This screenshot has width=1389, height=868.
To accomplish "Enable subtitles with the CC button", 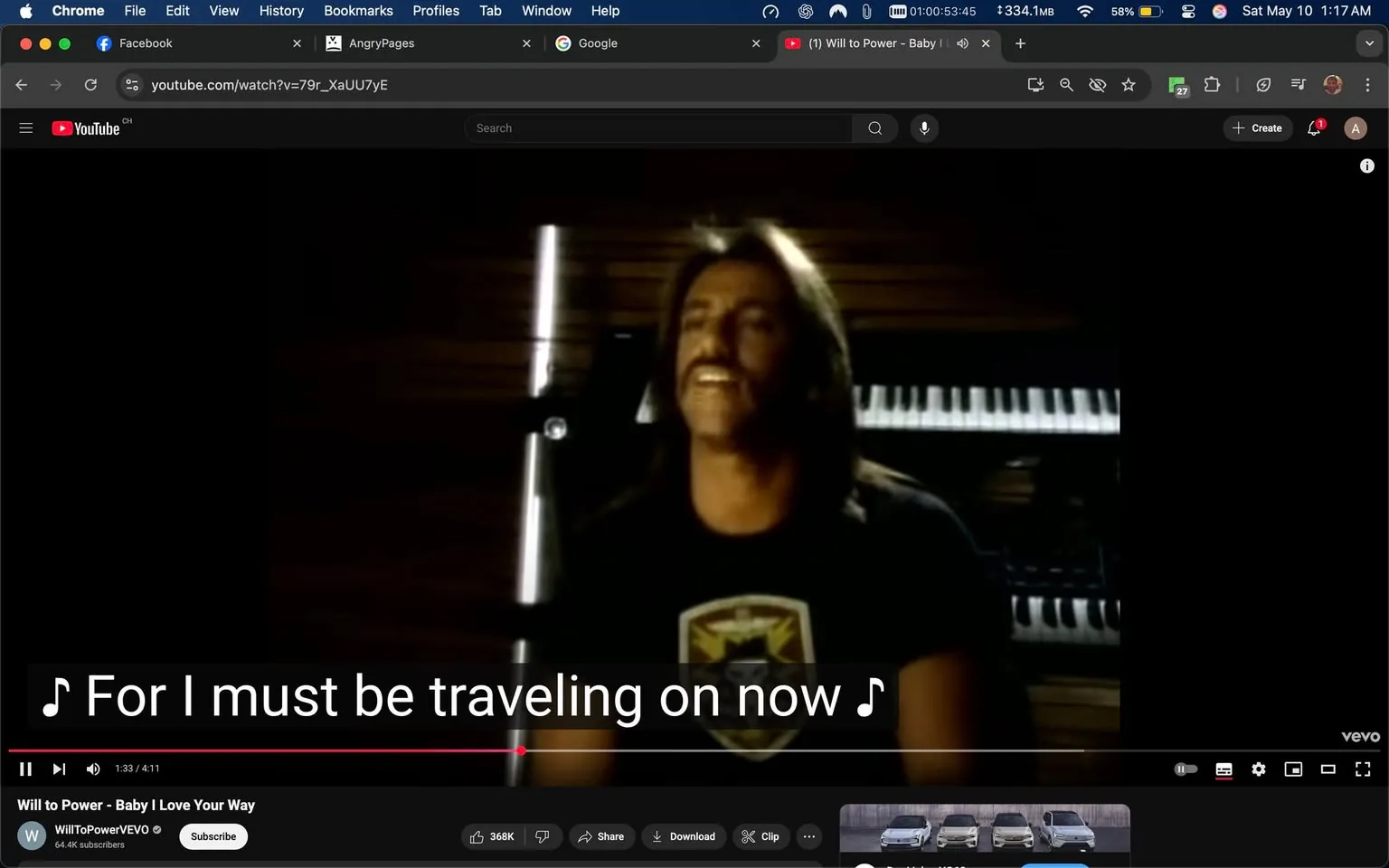I will point(1223,769).
